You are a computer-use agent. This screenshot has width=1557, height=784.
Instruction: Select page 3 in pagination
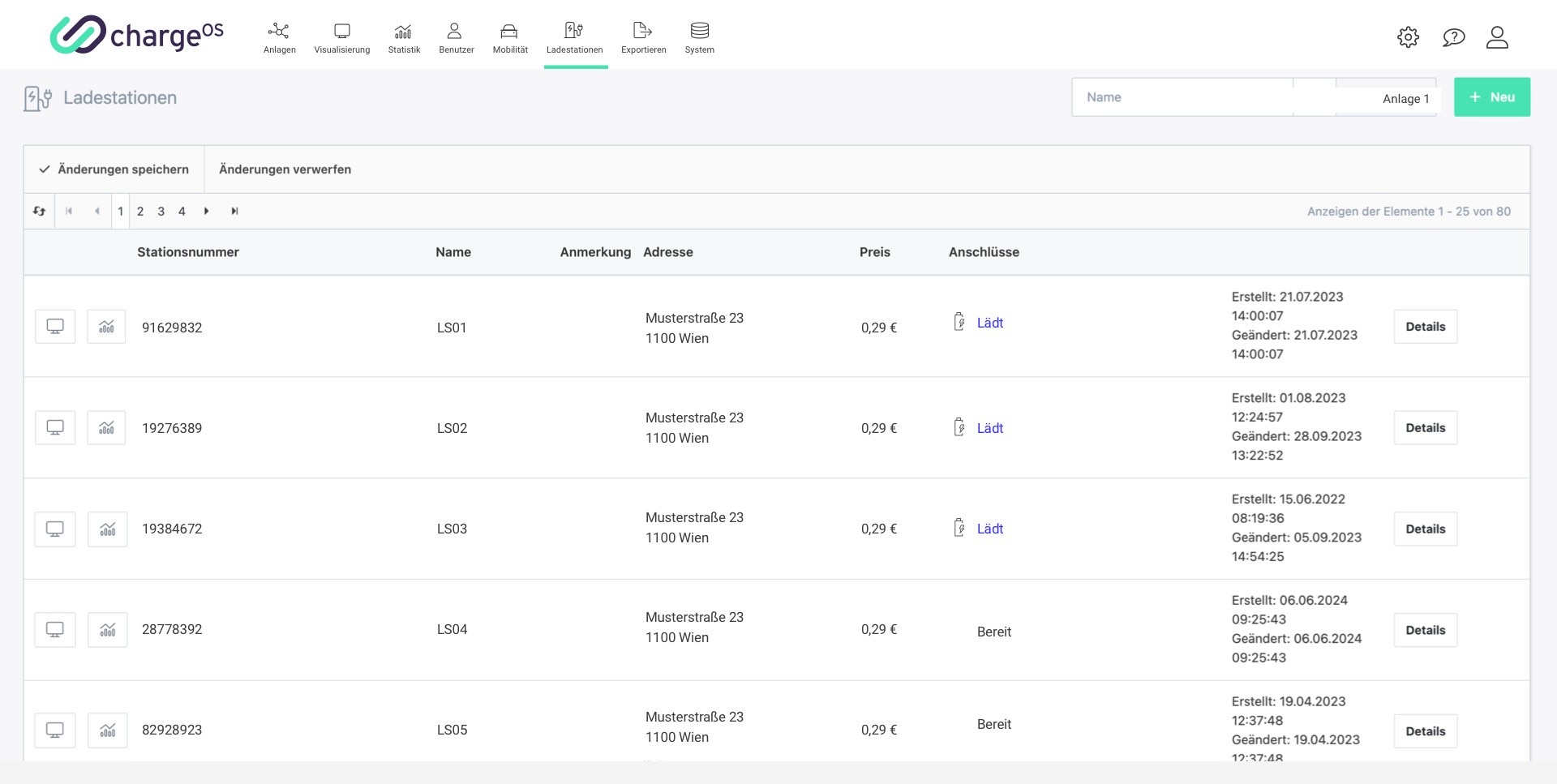coord(161,211)
